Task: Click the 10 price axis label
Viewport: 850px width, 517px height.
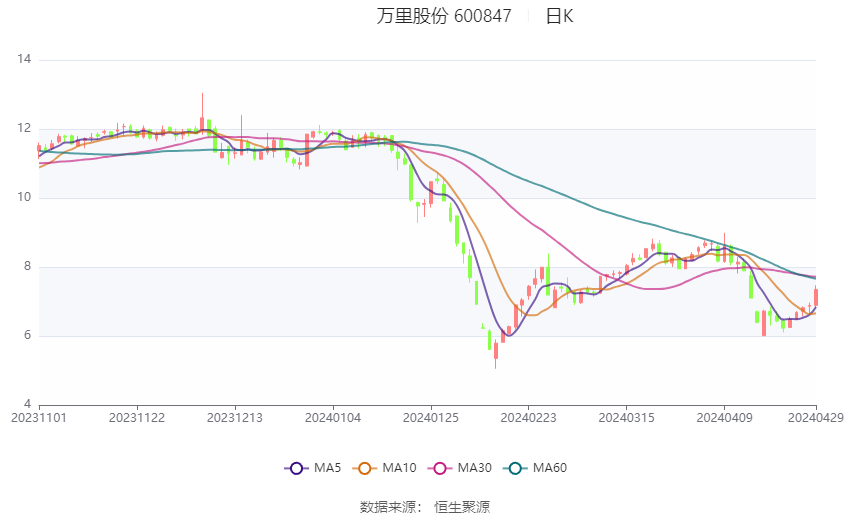Action: pyautogui.click(x=24, y=197)
